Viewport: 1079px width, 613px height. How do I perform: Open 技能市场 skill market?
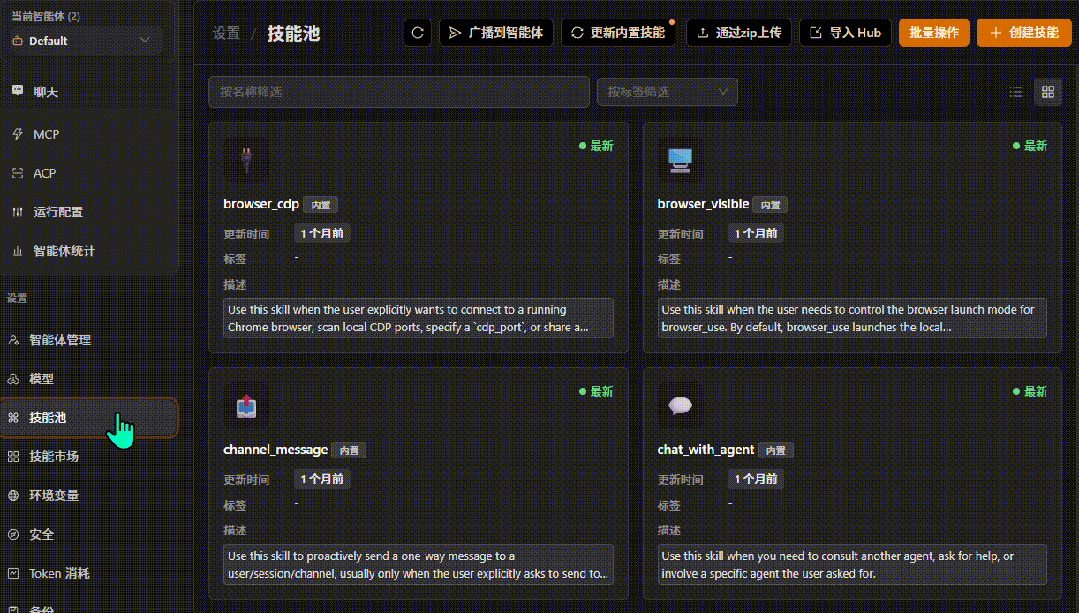tap(89, 456)
